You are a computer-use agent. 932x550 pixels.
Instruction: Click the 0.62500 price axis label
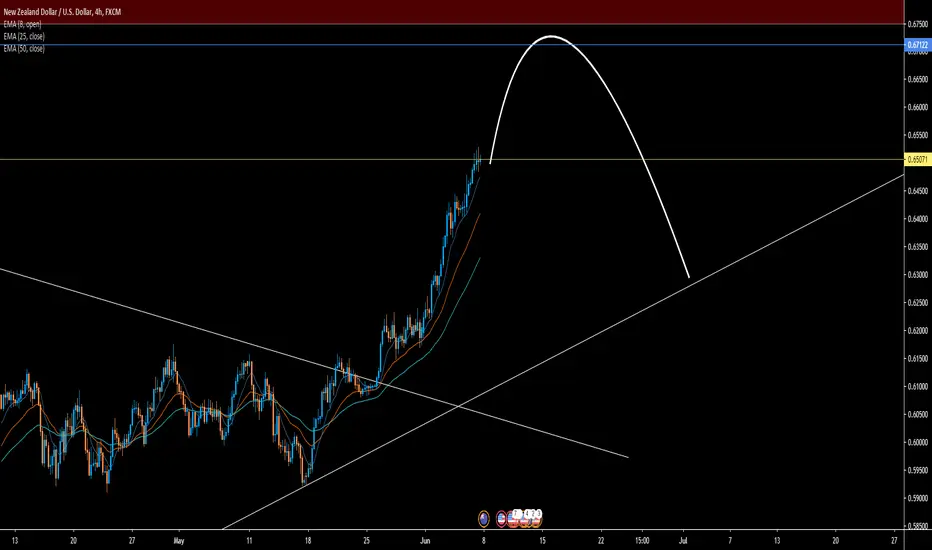918,303
